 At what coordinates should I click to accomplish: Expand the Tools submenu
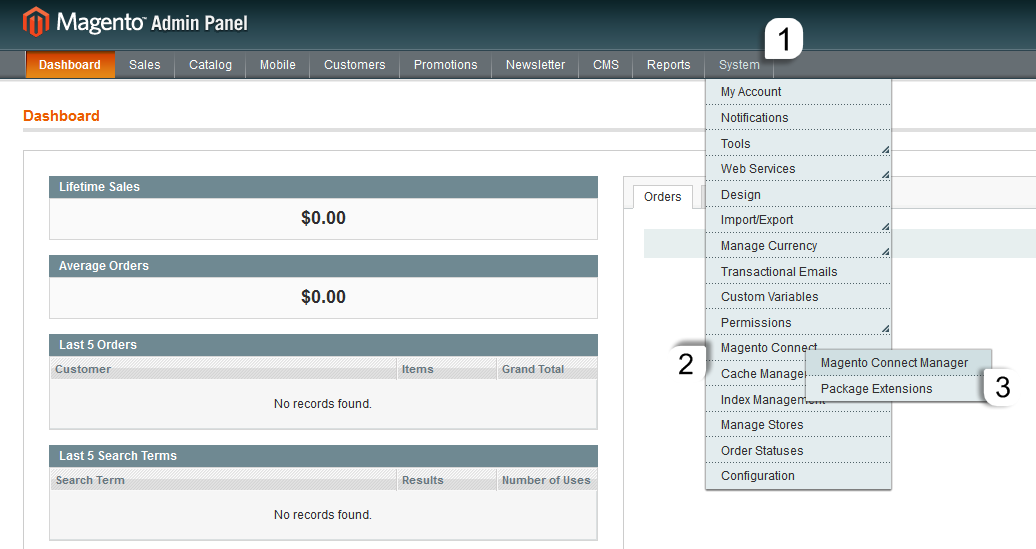(x=798, y=143)
